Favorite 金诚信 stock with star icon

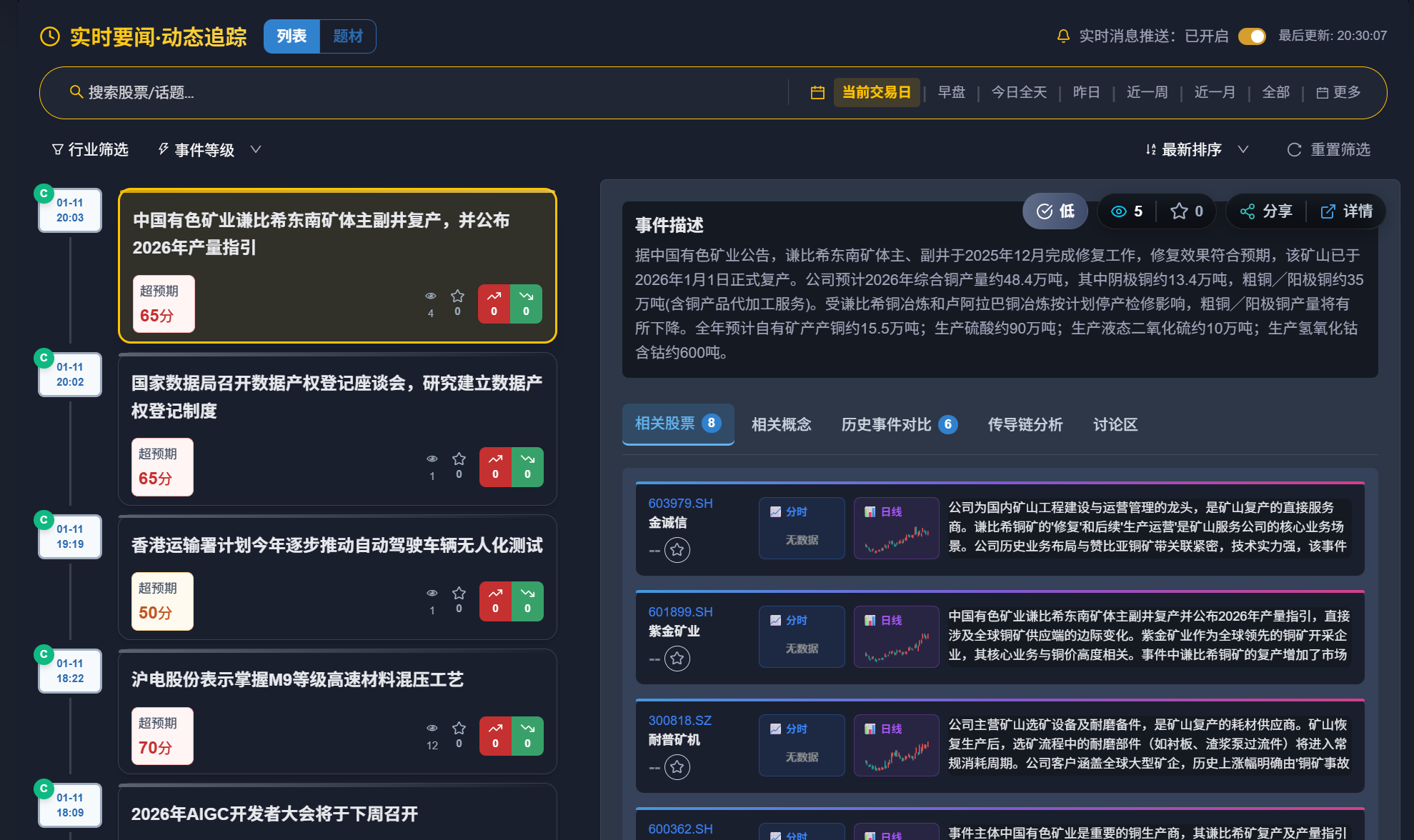[x=677, y=550]
